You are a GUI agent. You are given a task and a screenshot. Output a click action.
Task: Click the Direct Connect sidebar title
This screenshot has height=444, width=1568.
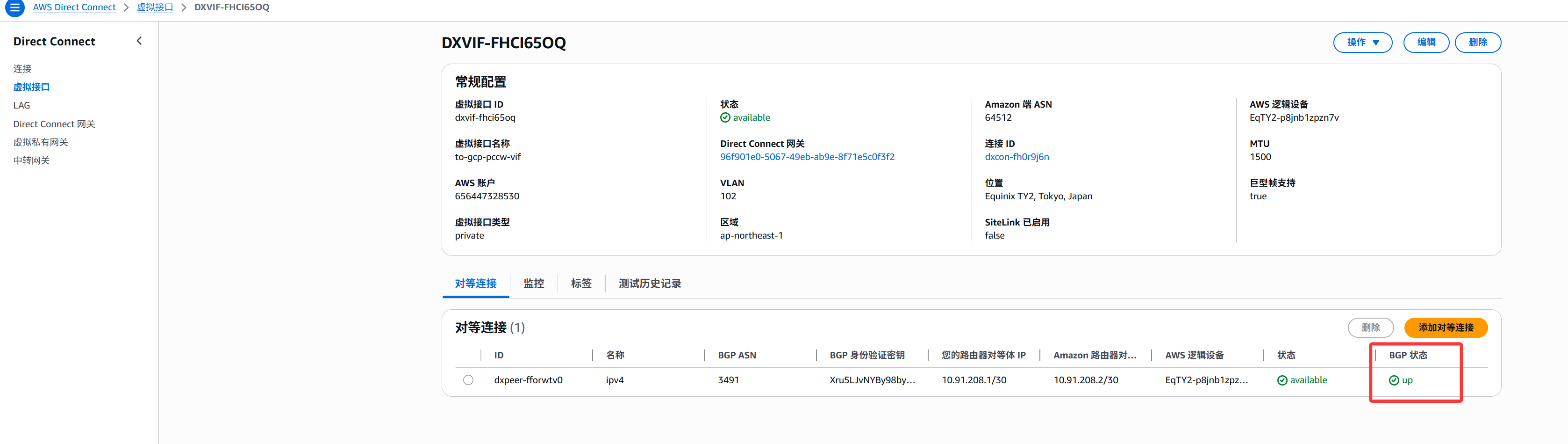[54, 42]
